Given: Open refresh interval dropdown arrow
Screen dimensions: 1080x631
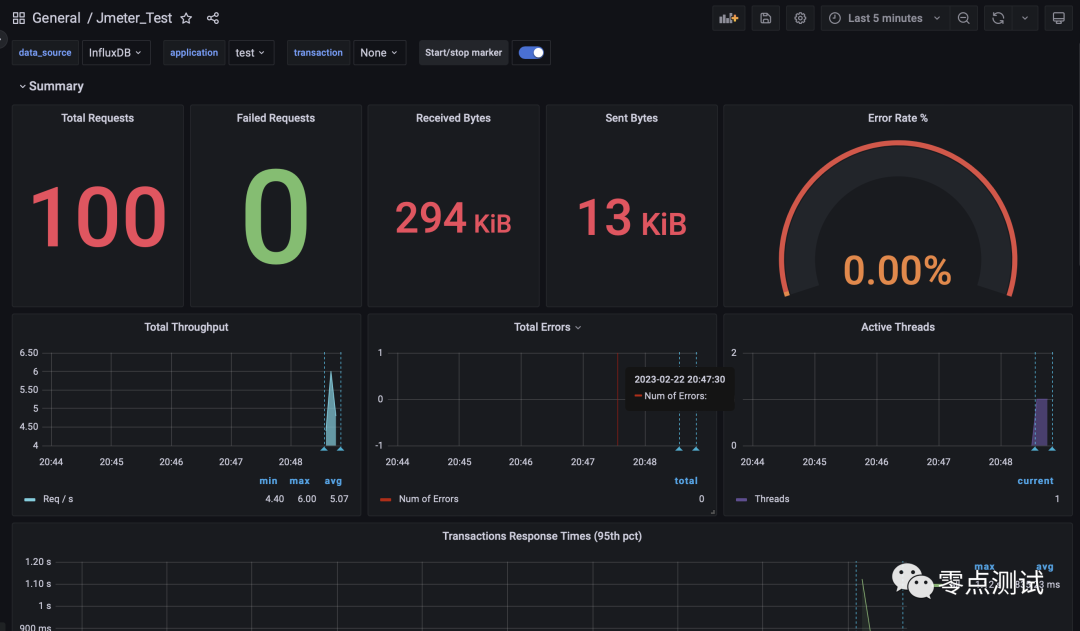Looking at the screenshot, I should click(x=1025, y=18).
